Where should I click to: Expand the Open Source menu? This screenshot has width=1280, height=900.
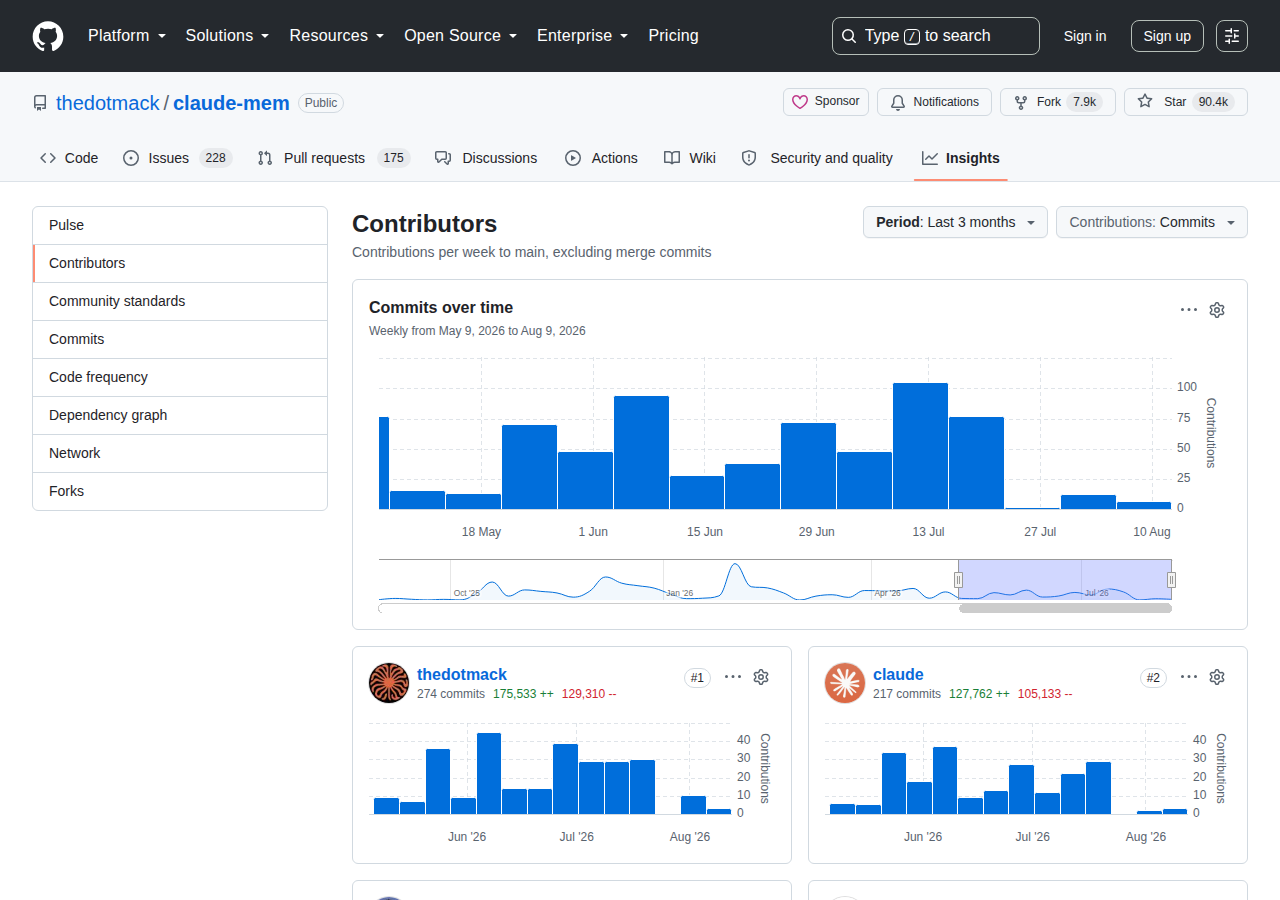pyautogui.click(x=461, y=36)
